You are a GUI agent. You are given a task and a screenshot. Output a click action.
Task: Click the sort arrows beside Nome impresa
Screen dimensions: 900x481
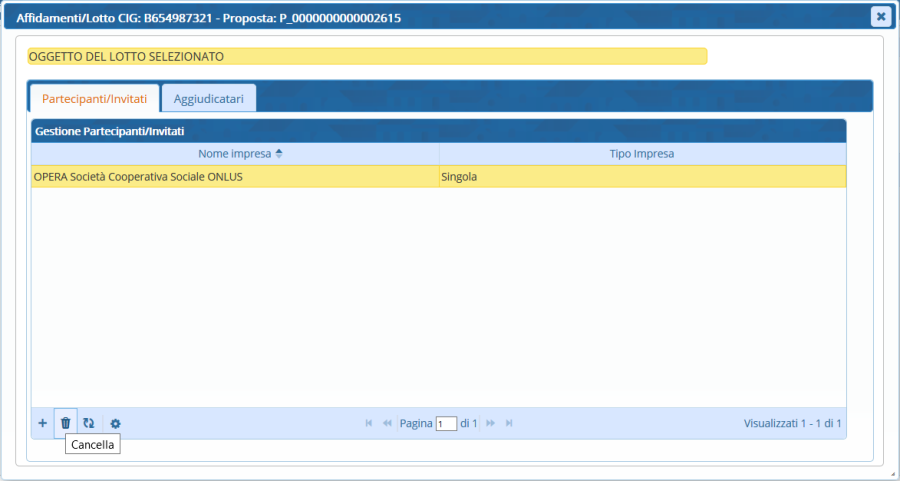(279, 154)
